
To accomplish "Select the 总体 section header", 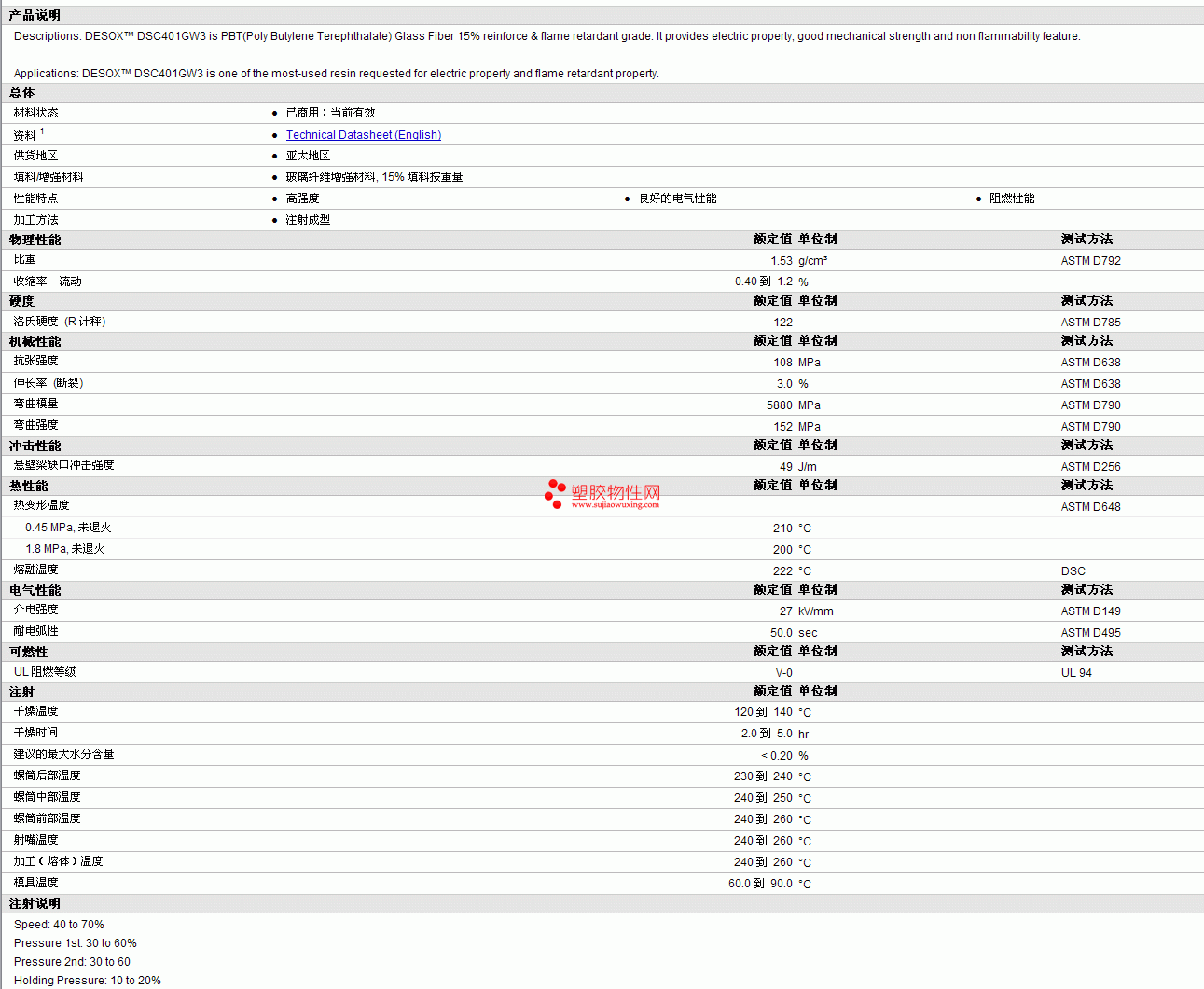I will click(x=21, y=92).
